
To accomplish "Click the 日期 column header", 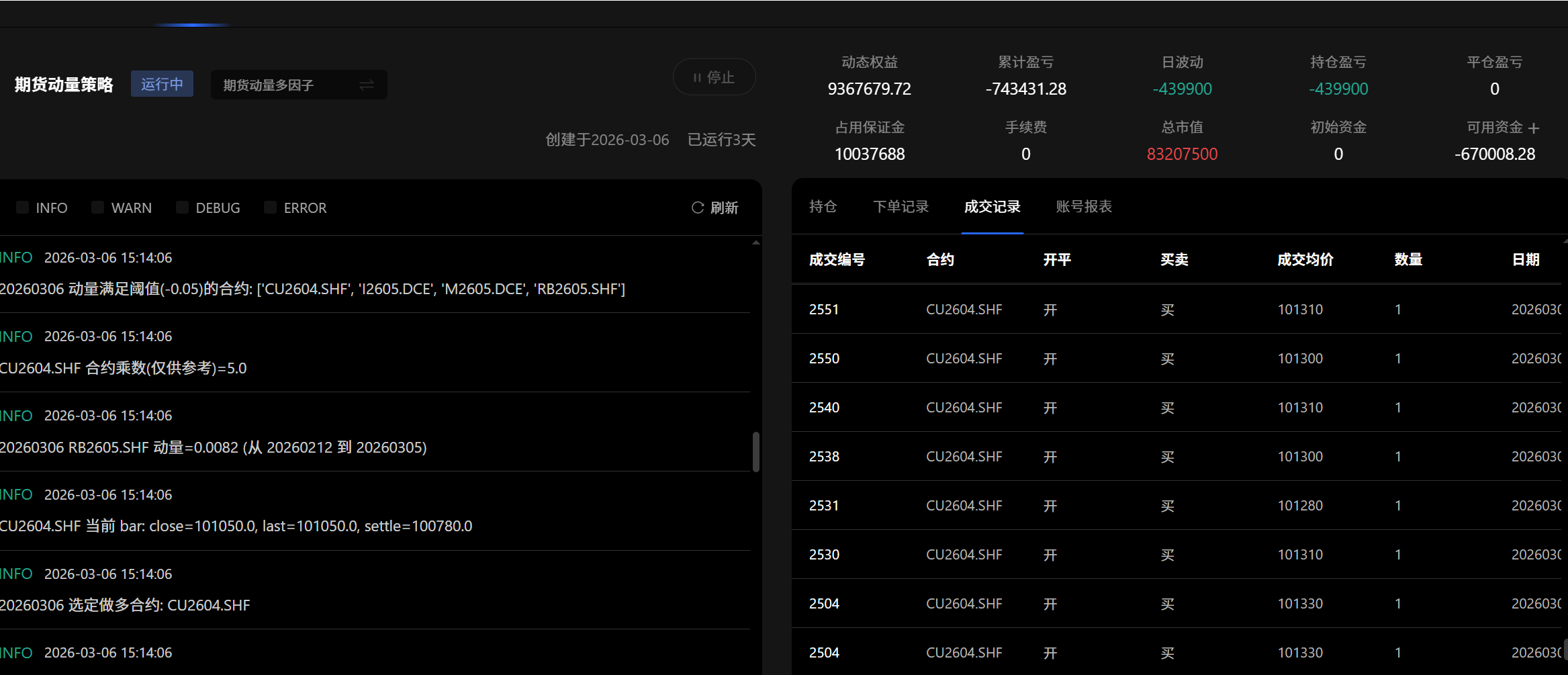I will pyautogui.click(x=1526, y=259).
